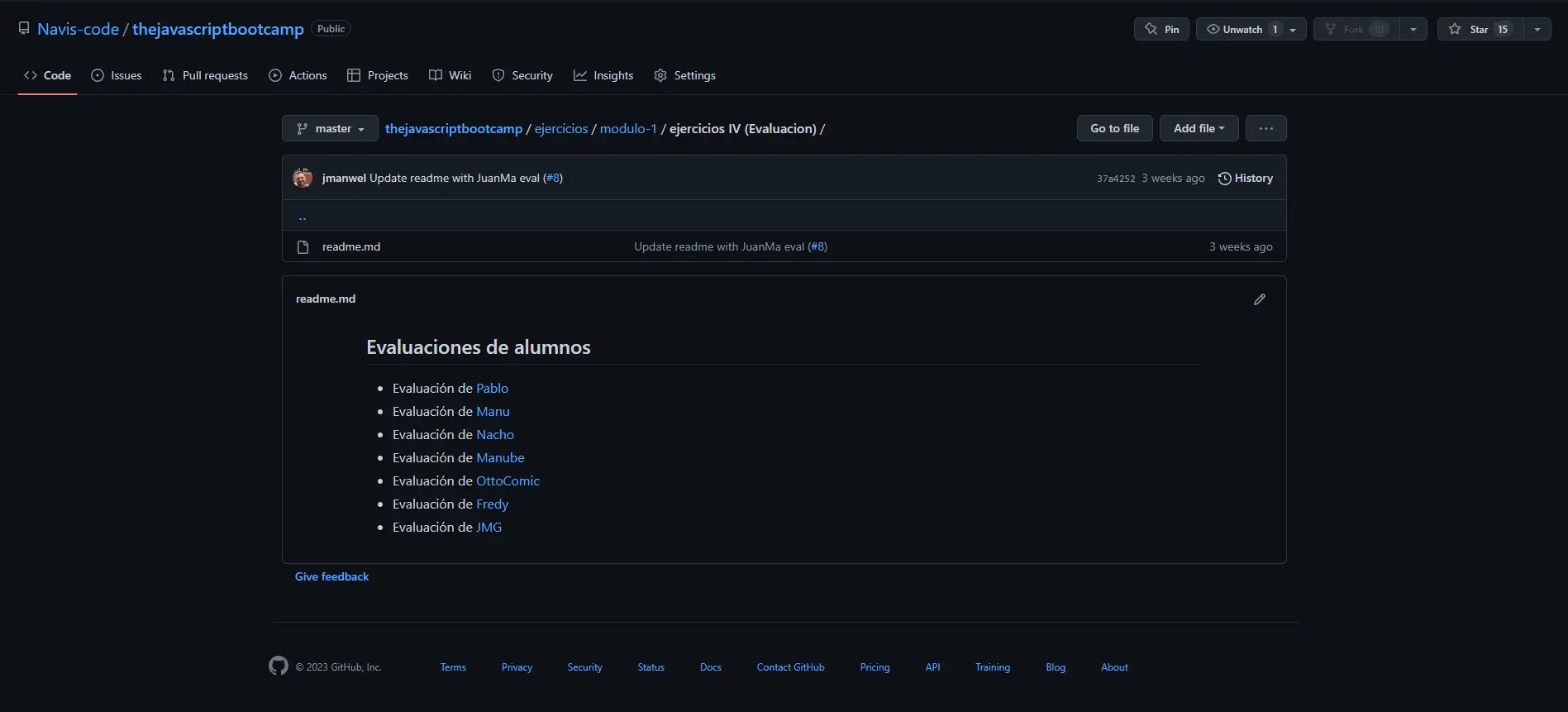Open Fredy's evaluation link

coord(492,504)
